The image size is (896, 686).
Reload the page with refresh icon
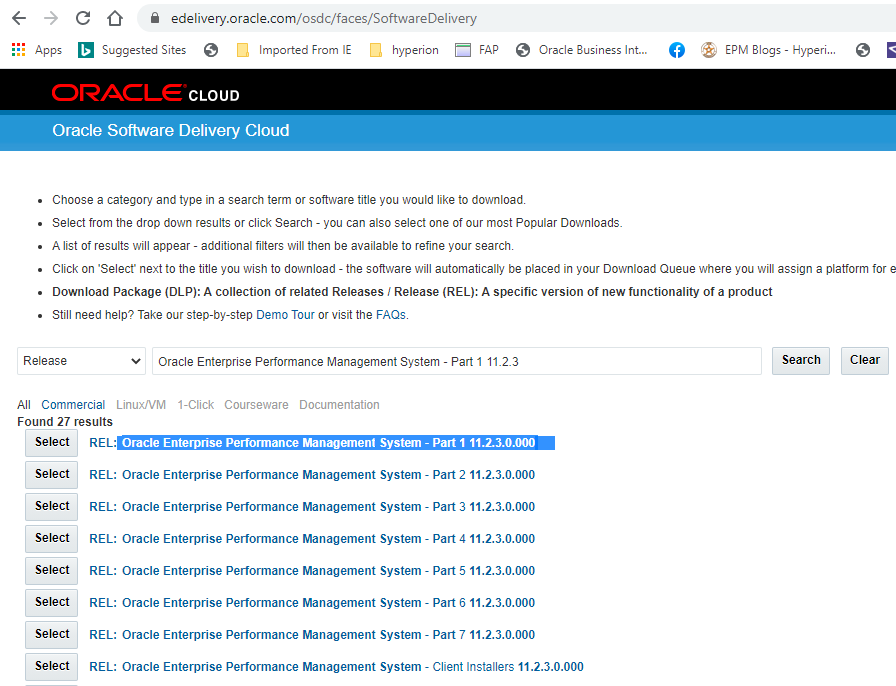coord(83,18)
